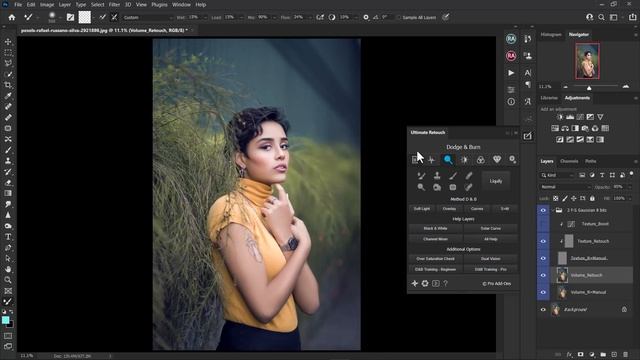
Task: Open the gear settings icon at the bottom of Ultimate Retouch
Action: pyautogui.click(x=425, y=283)
